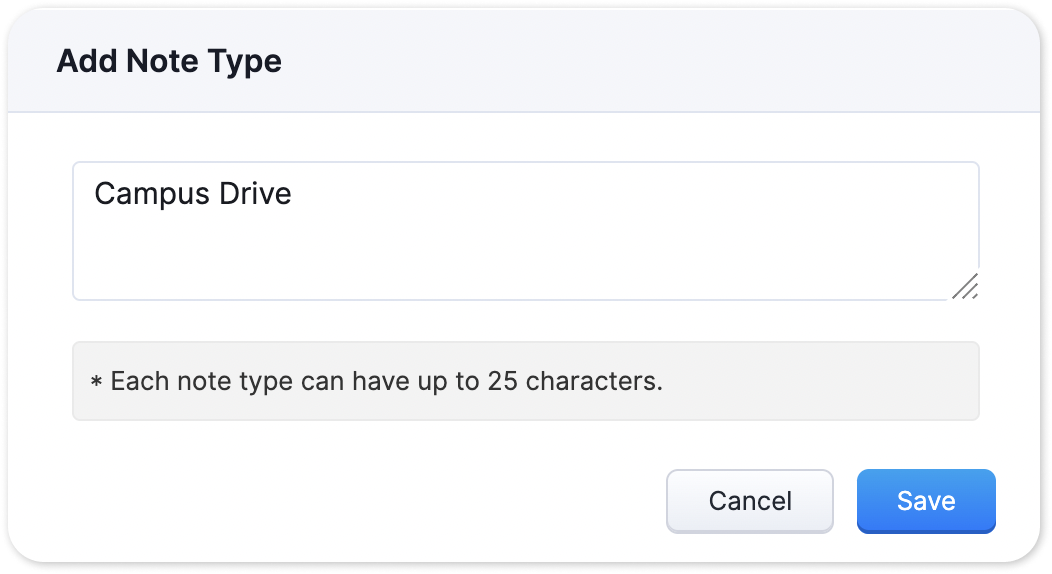Image resolution: width=1052 pixels, height=574 pixels.
Task: Click empty footer area left of Cancel
Action: (x=350, y=501)
